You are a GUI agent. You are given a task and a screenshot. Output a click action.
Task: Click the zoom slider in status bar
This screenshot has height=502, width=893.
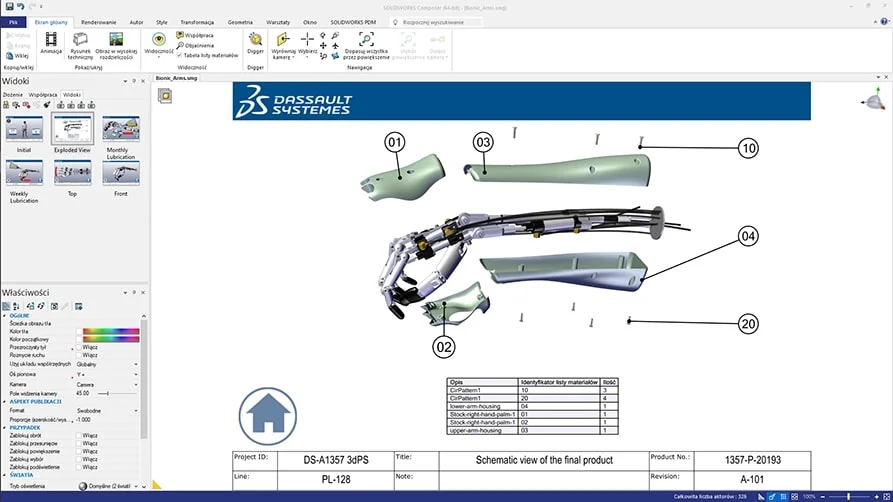click(x=849, y=497)
